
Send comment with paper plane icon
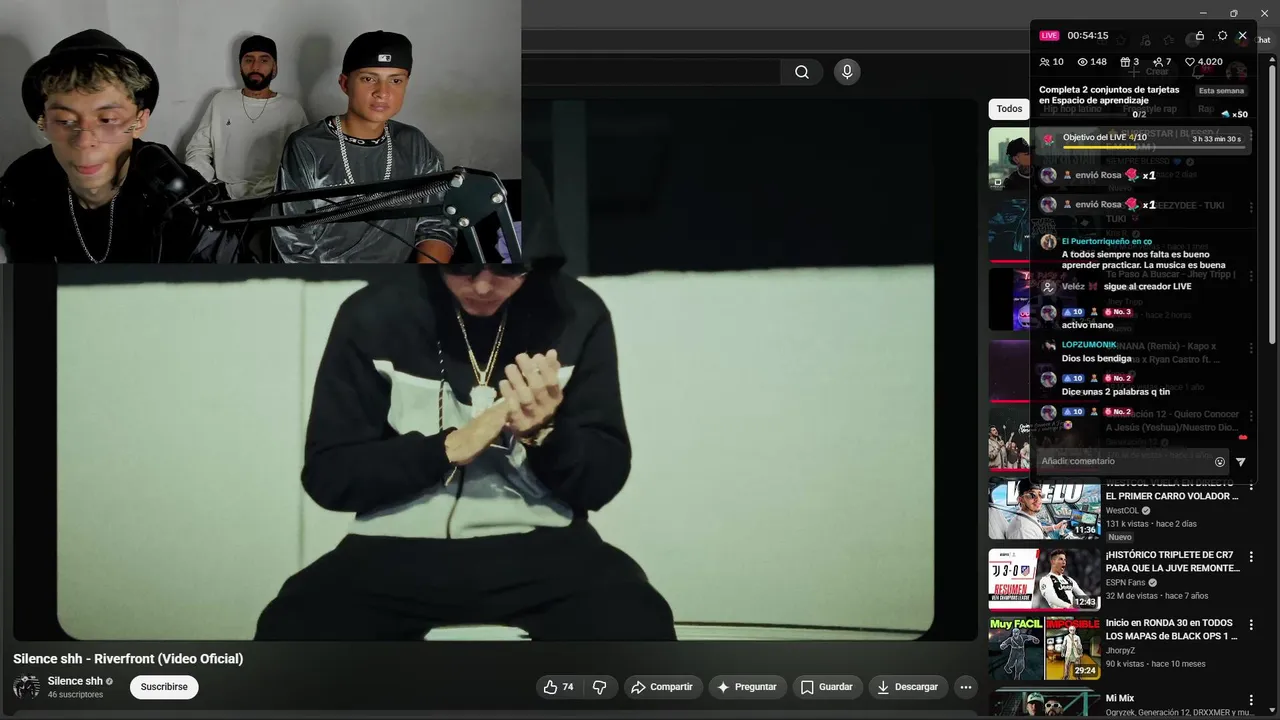1241,462
